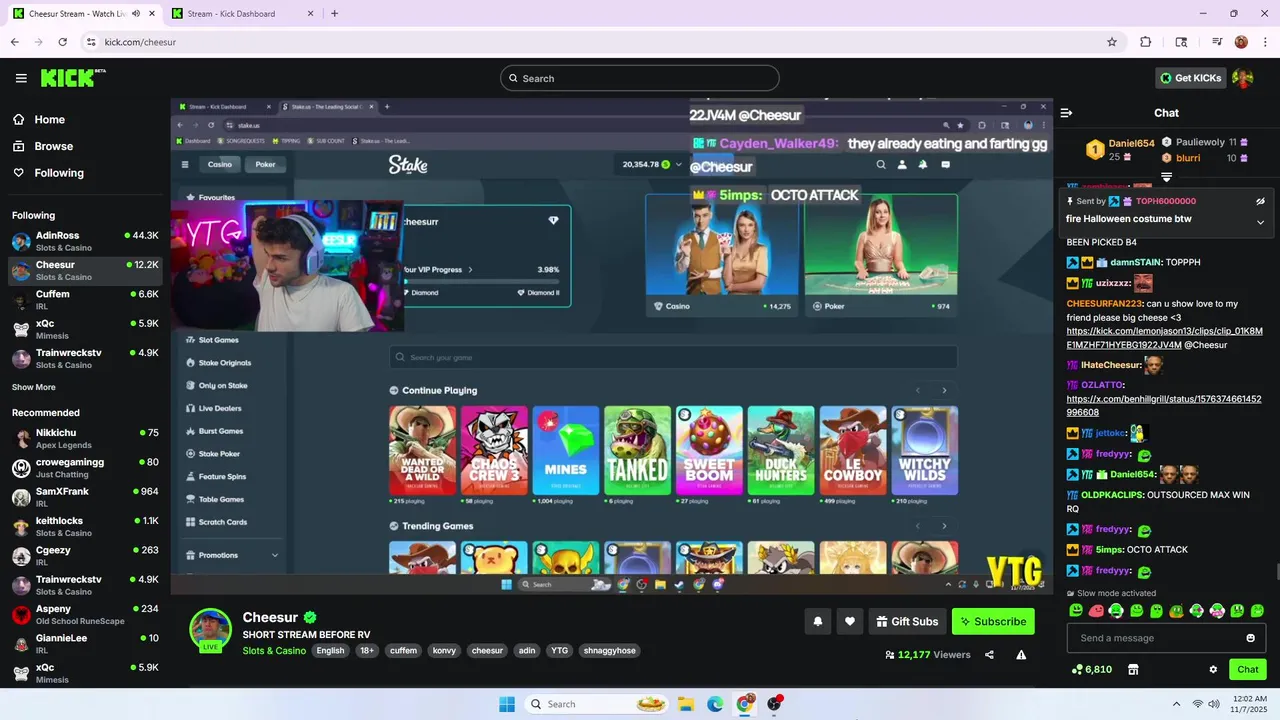The image size is (1280, 720).
Task: Select the konvy tag
Action: click(444, 651)
